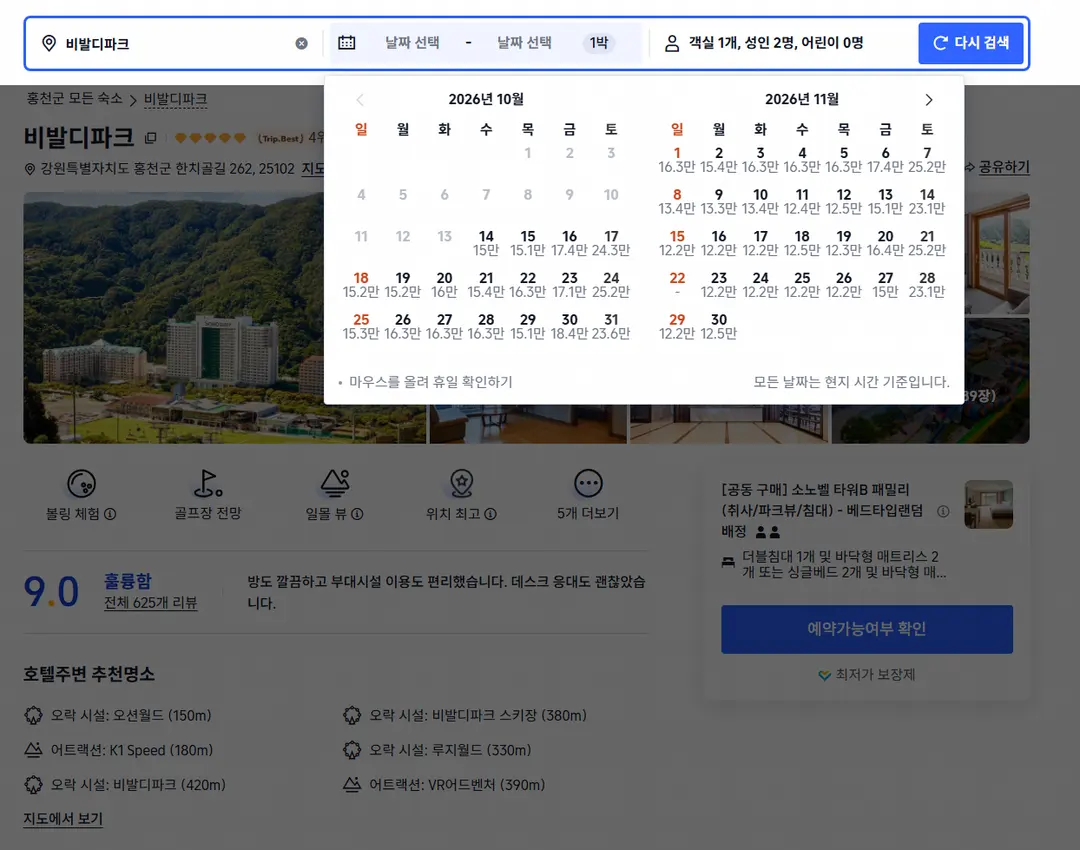The width and height of the screenshot is (1080, 850).
Task: Go to next month arrow in calendar
Action: [x=928, y=100]
